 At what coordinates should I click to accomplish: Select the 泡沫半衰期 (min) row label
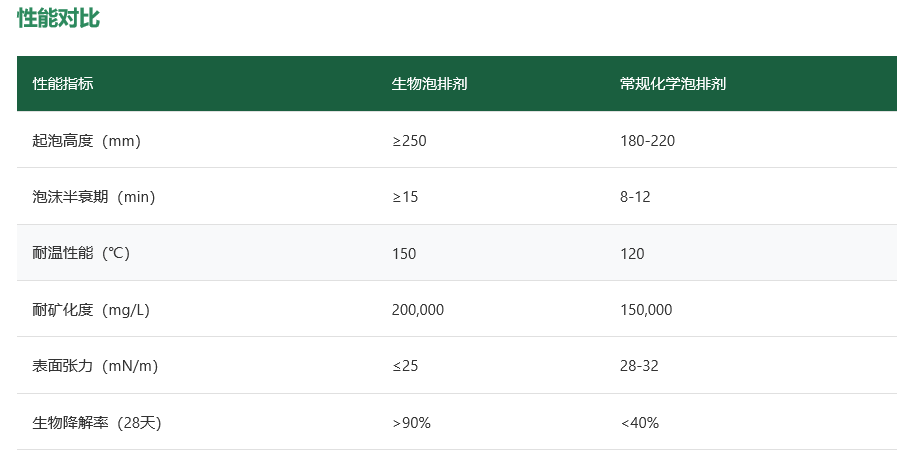point(93,197)
